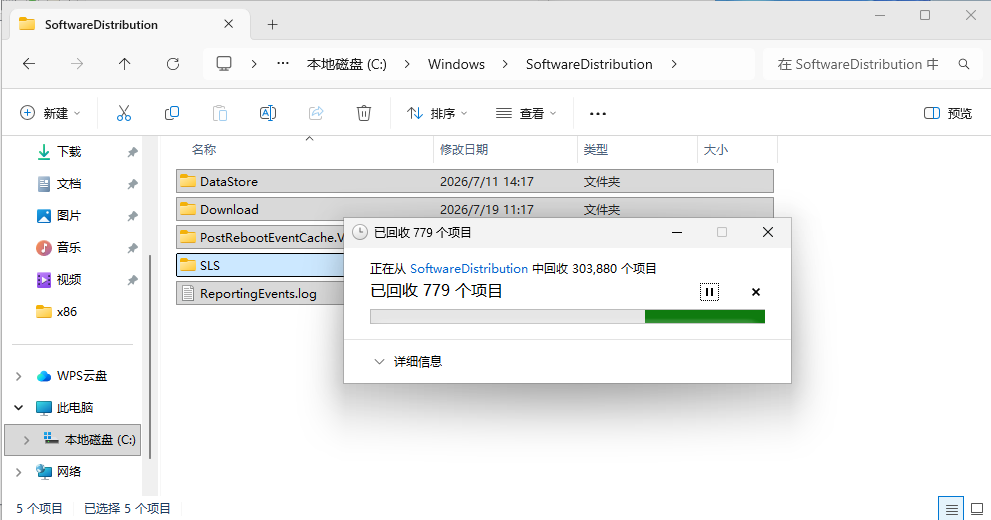Open the 排序 sort dropdown
Viewport: 991px width, 520px height.
click(x=437, y=113)
